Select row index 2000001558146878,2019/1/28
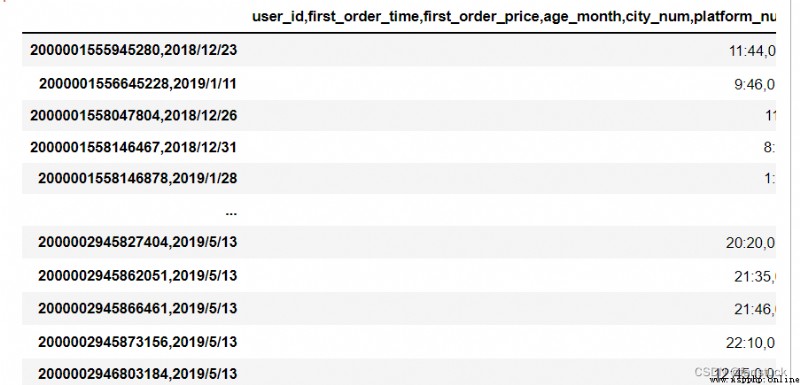Viewport: 800px width, 385px height. click(138, 178)
